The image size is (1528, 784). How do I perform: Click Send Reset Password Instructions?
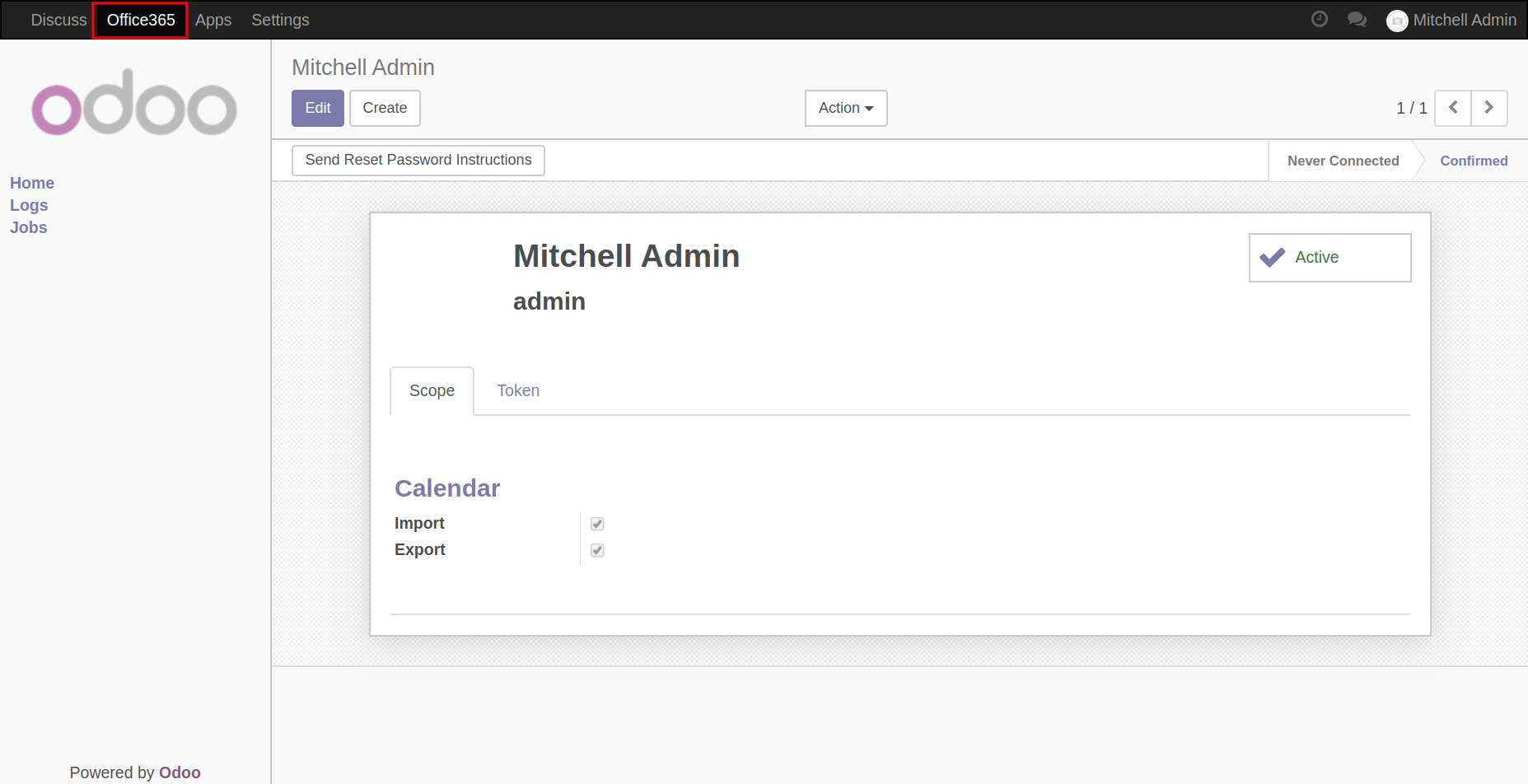point(418,160)
